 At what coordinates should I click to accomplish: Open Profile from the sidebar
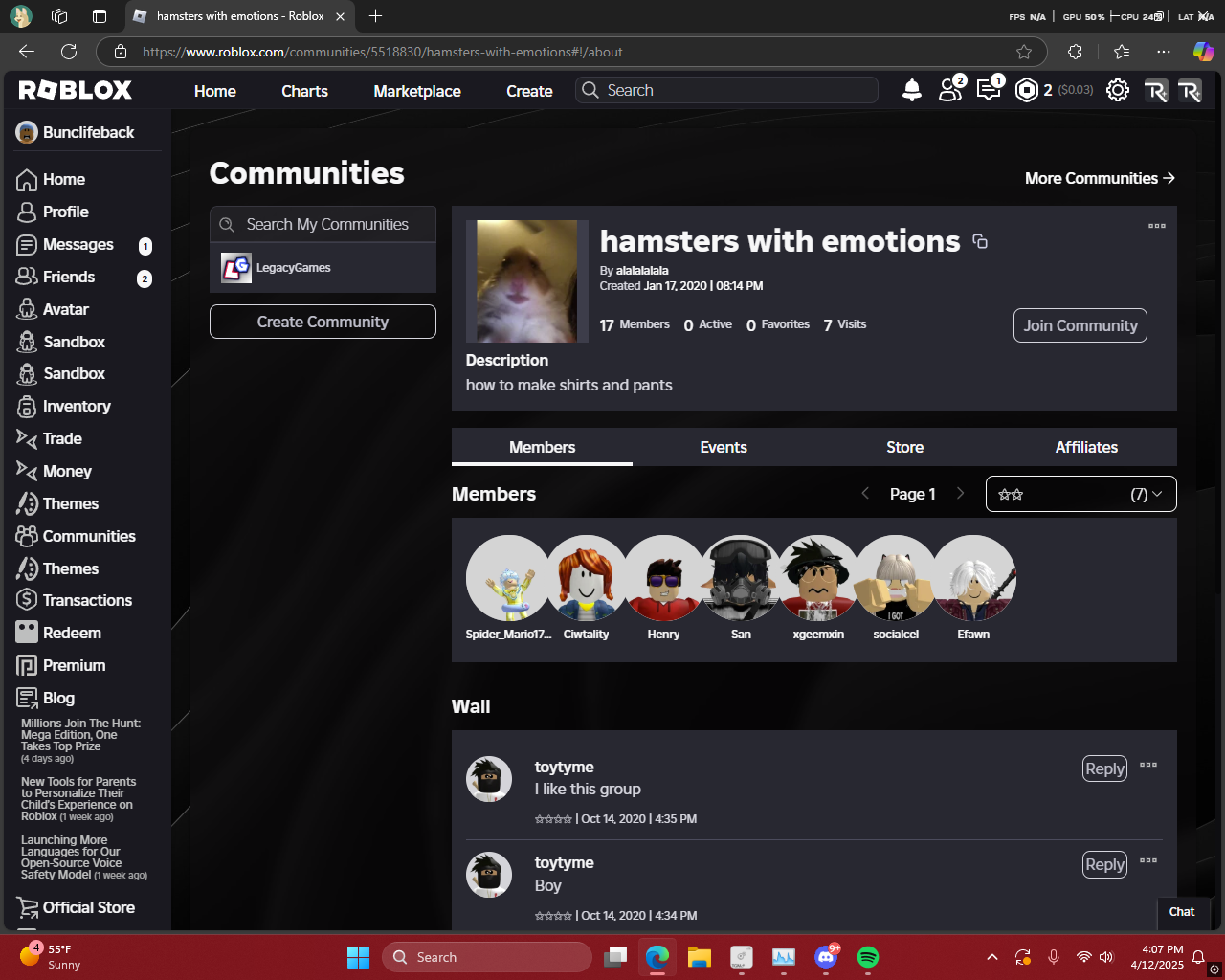tap(53, 212)
